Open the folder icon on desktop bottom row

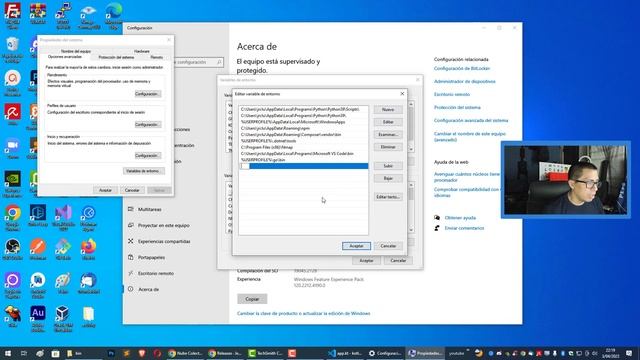[89, 315]
